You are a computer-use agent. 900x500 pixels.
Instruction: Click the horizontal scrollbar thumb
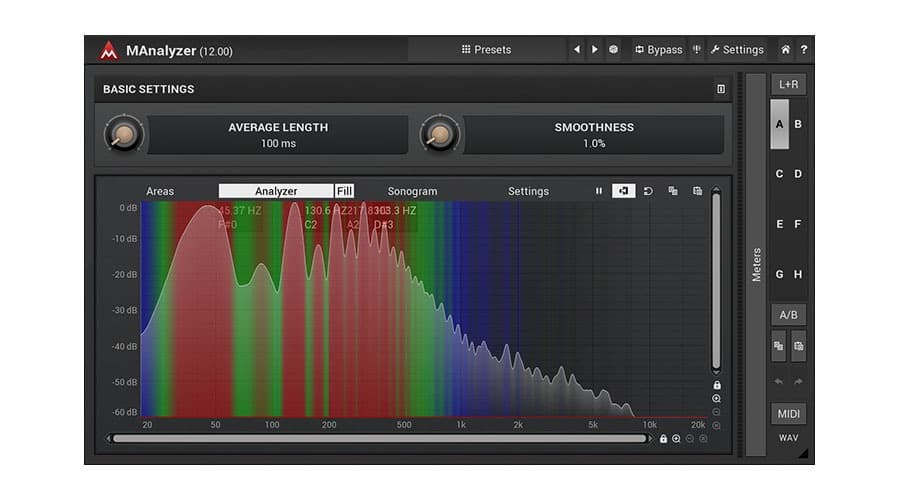point(379,439)
